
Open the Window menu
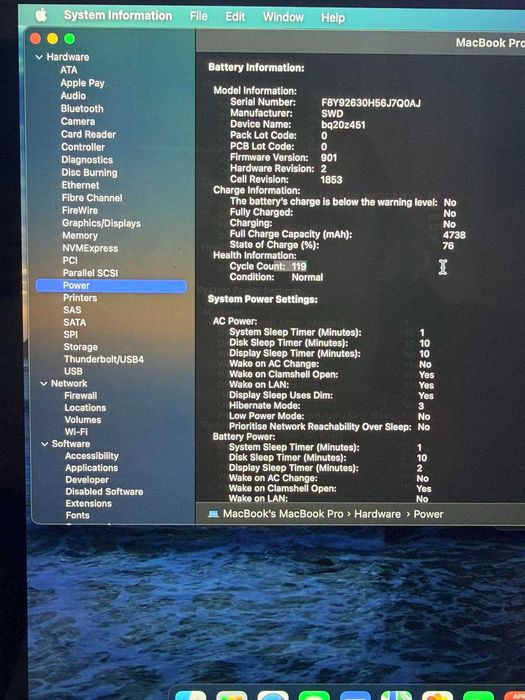coord(283,17)
